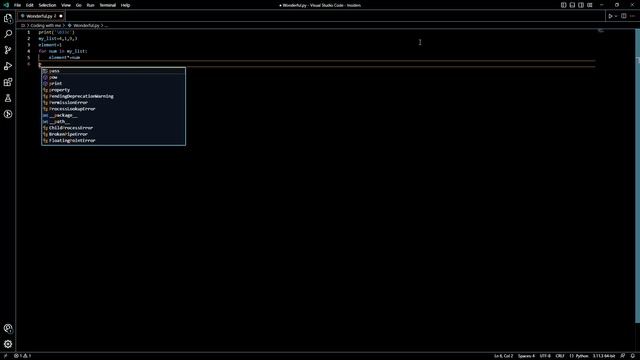Open the run button dropdown arrow
This screenshot has width=640, height=360.
(616, 16)
